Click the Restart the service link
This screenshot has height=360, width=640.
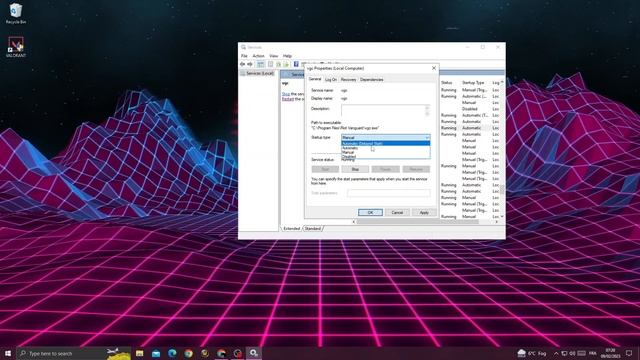point(288,99)
